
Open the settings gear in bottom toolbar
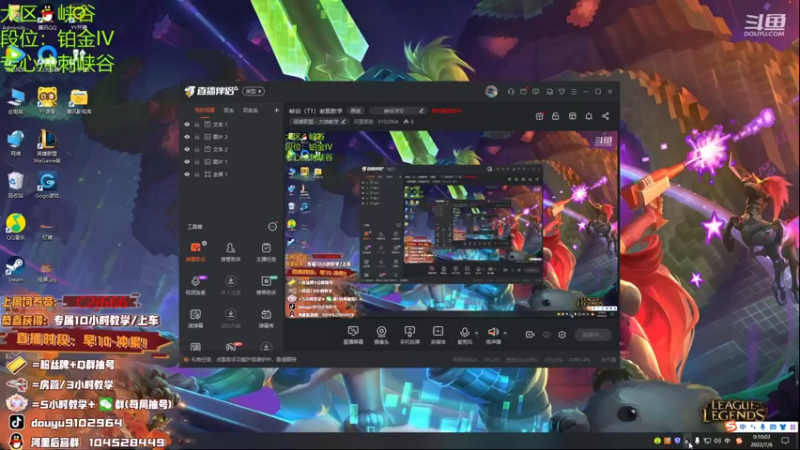pyautogui.click(x=562, y=335)
